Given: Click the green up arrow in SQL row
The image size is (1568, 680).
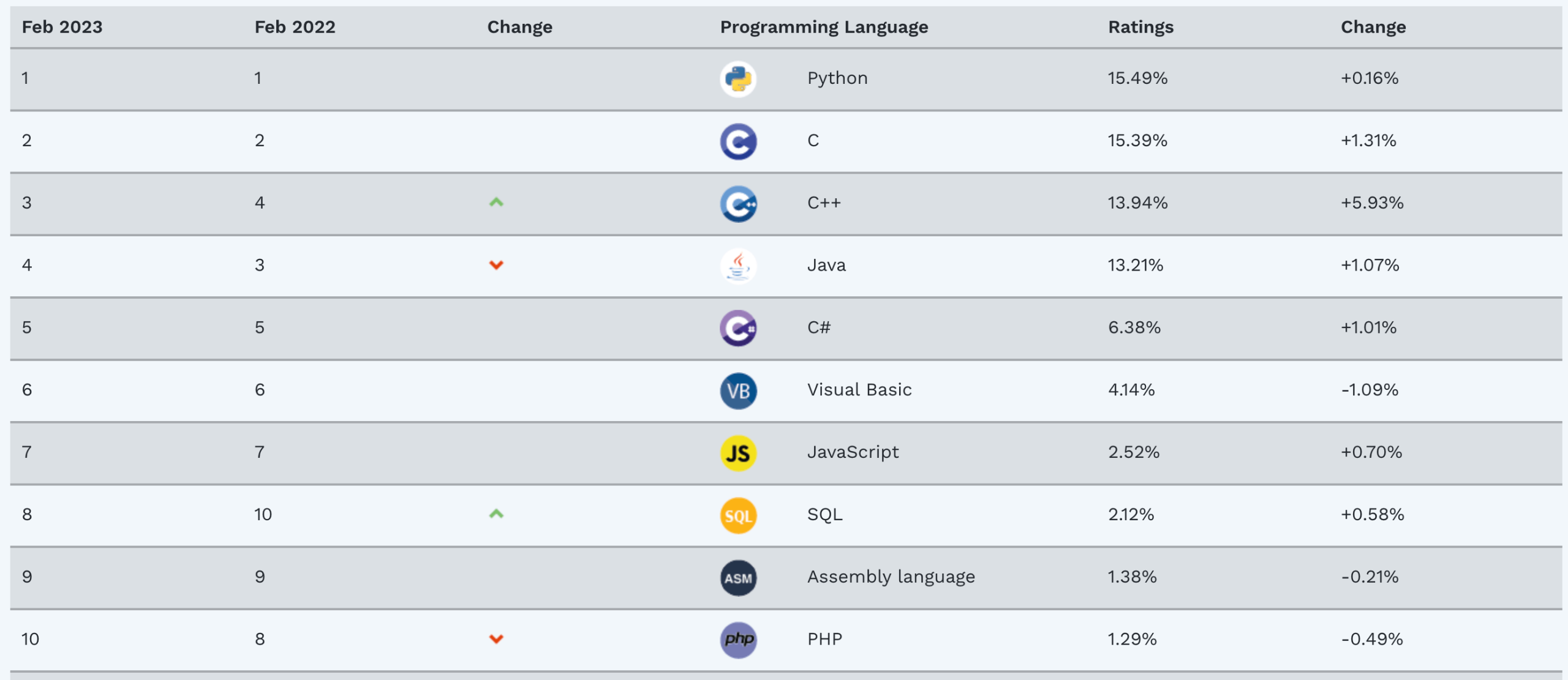Looking at the screenshot, I should (x=496, y=514).
